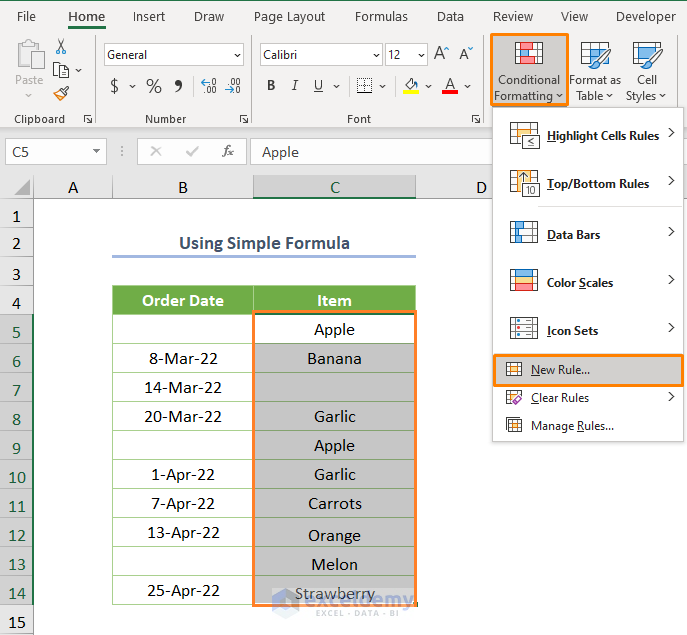The height and width of the screenshot is (635, 687).
Task: Select the 8-Mar-22 cell
Action: pyautogui.click(x=183, y=358)
